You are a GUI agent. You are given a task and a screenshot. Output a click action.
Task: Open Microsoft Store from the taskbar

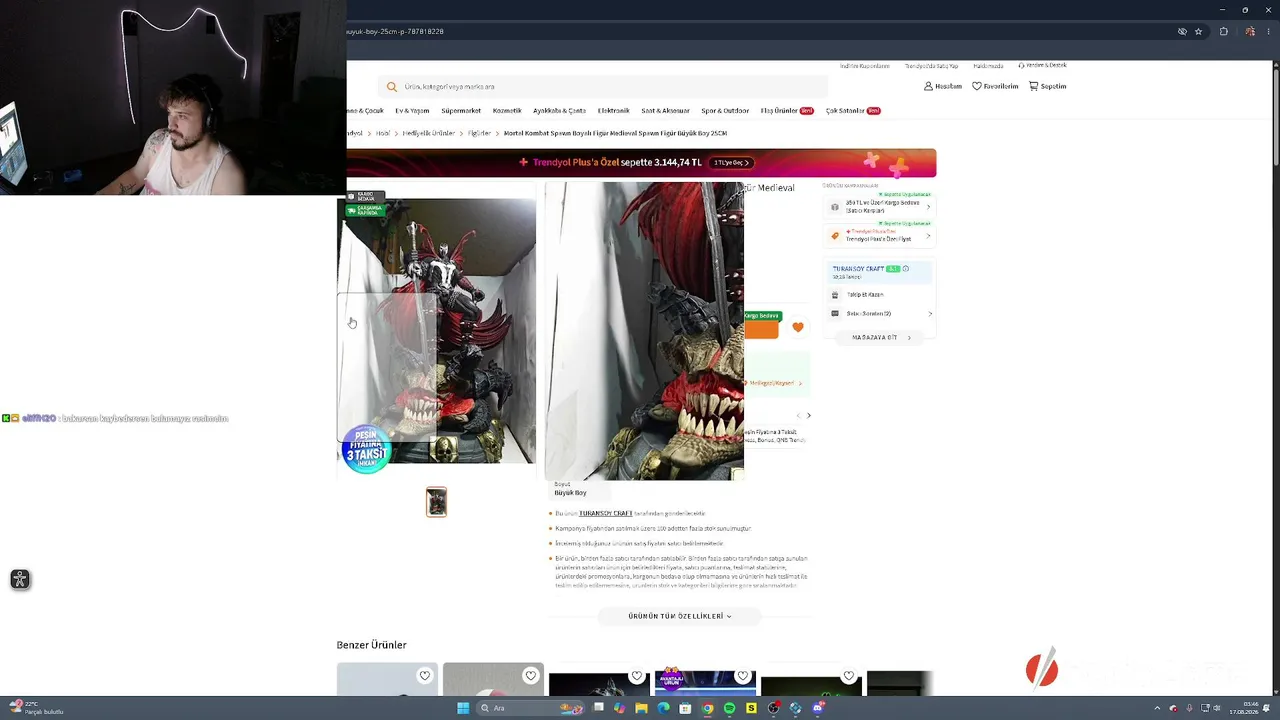pyautogui.click(x=685, y=708)
